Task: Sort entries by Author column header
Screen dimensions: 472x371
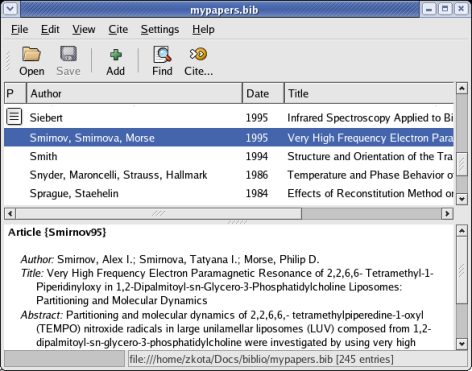Action: pyautogui.click(x=134, y=93)
